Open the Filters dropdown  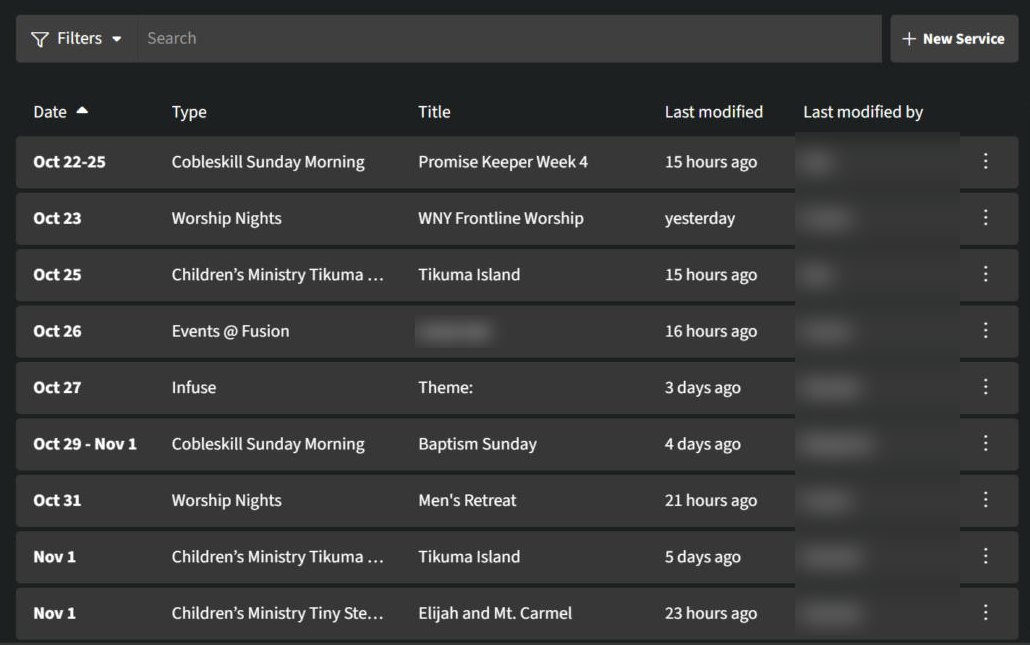(x=77, y=39)
